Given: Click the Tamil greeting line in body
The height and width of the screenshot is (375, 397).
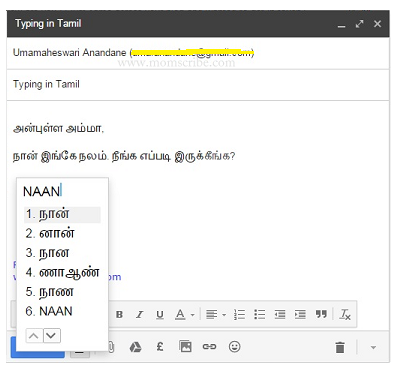Looking at the screenshot, I should click(58, 129).
